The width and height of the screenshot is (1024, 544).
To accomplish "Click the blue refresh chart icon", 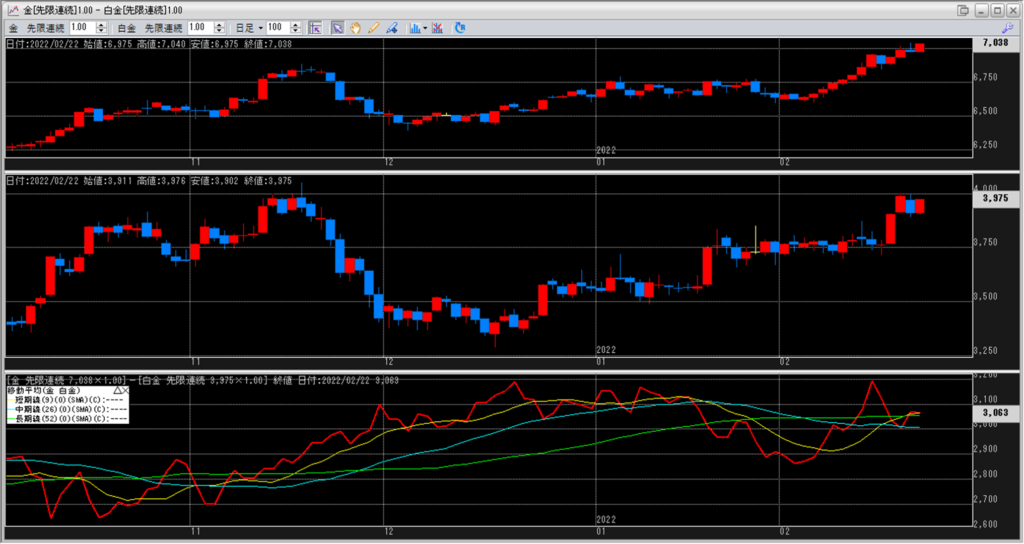I will click(459, 27).
